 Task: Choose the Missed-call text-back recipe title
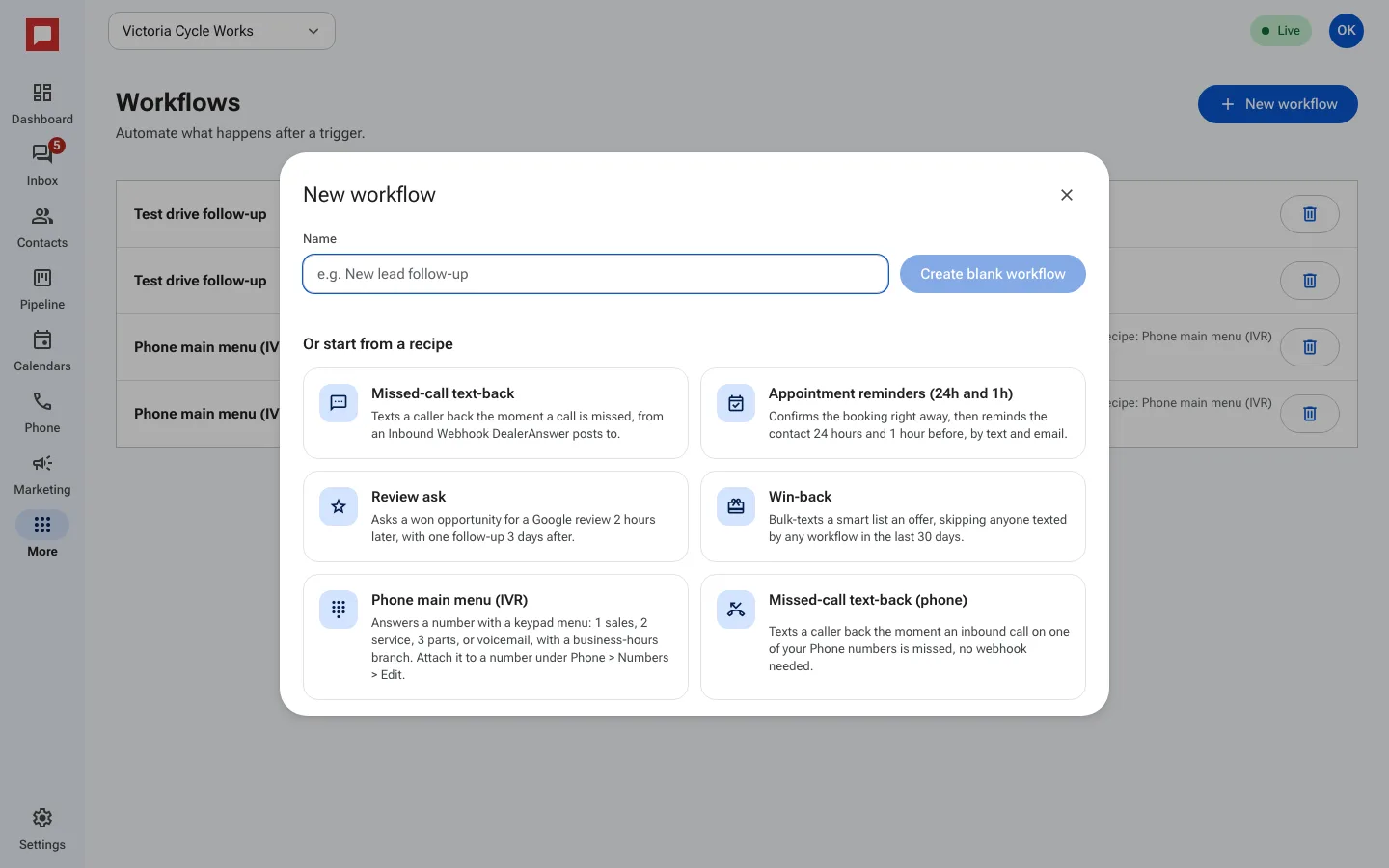coord(443,393)
